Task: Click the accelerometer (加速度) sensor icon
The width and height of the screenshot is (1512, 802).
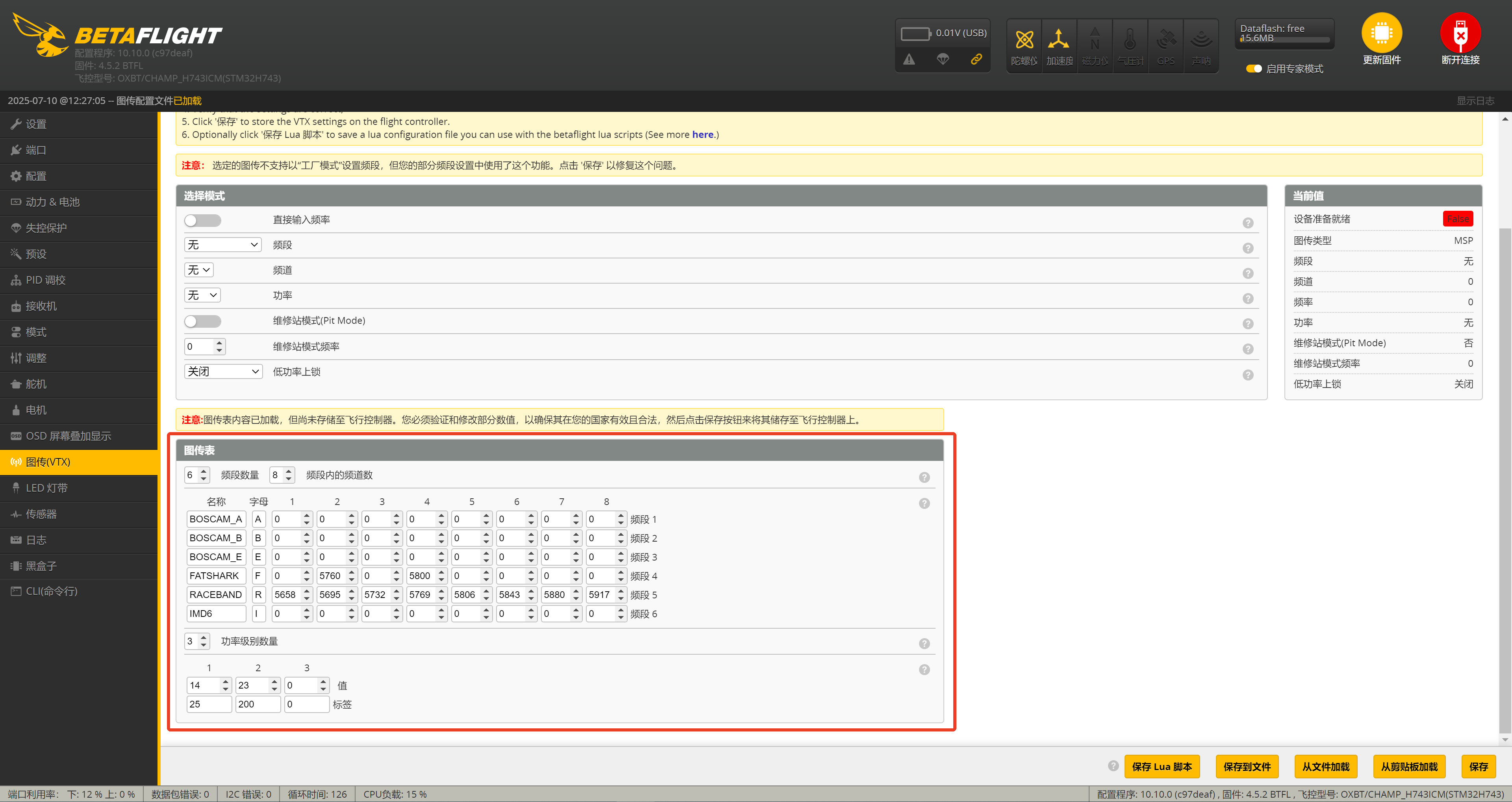Action: point(1059,40)
